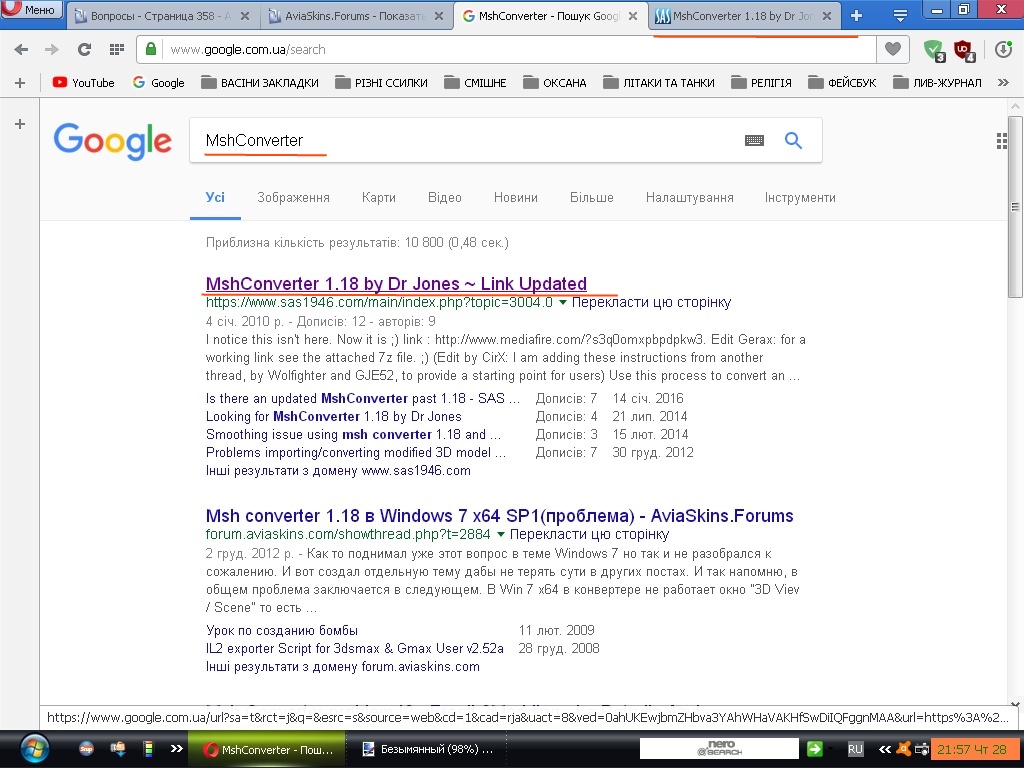Screen dimensions: 1024x768
Task: Open the Opera Меню button
Action: (31, 10)
